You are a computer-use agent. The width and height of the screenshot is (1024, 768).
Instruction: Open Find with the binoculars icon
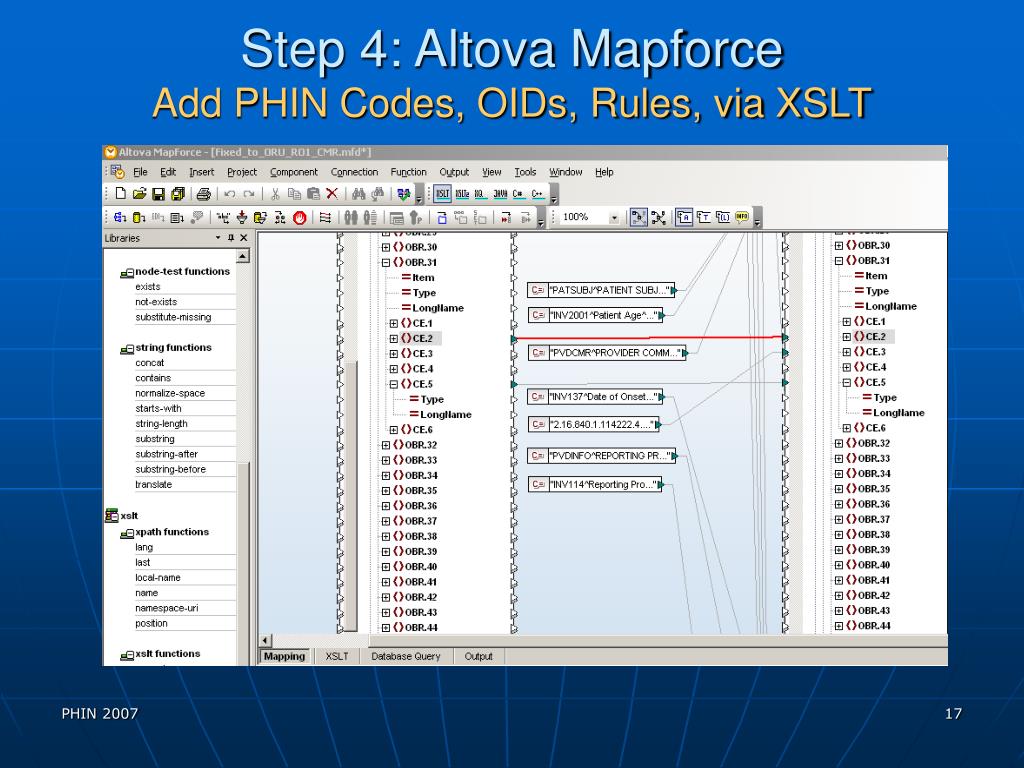359,193
